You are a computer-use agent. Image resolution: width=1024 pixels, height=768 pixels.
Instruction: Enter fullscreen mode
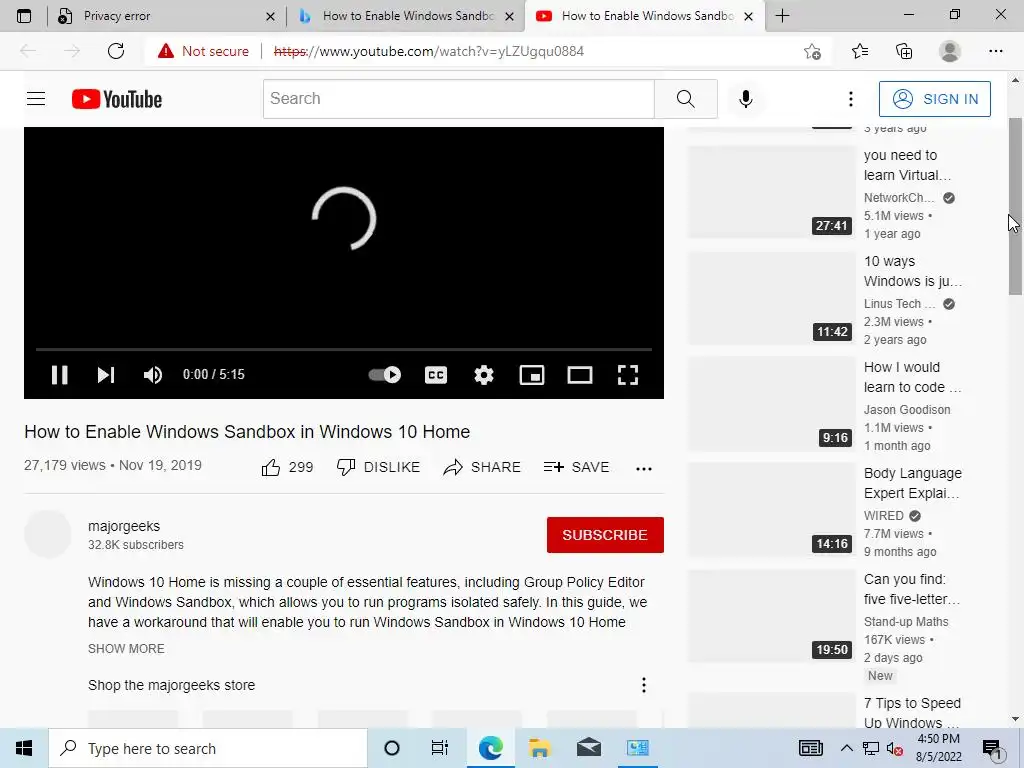pos(628,375)
